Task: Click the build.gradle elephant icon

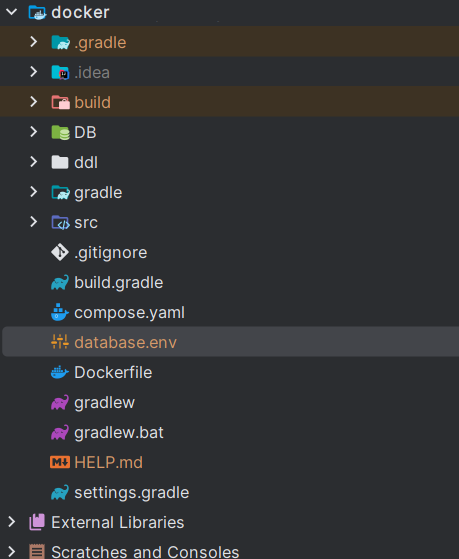Action: point(60,282)
